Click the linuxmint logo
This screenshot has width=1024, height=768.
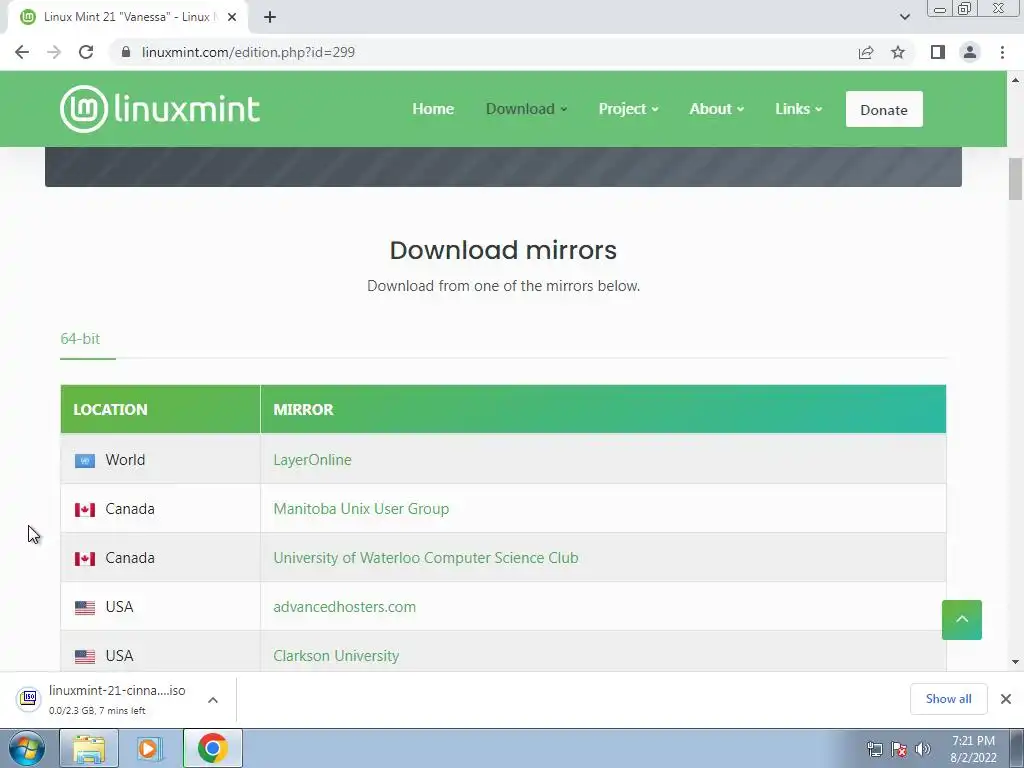160,109
